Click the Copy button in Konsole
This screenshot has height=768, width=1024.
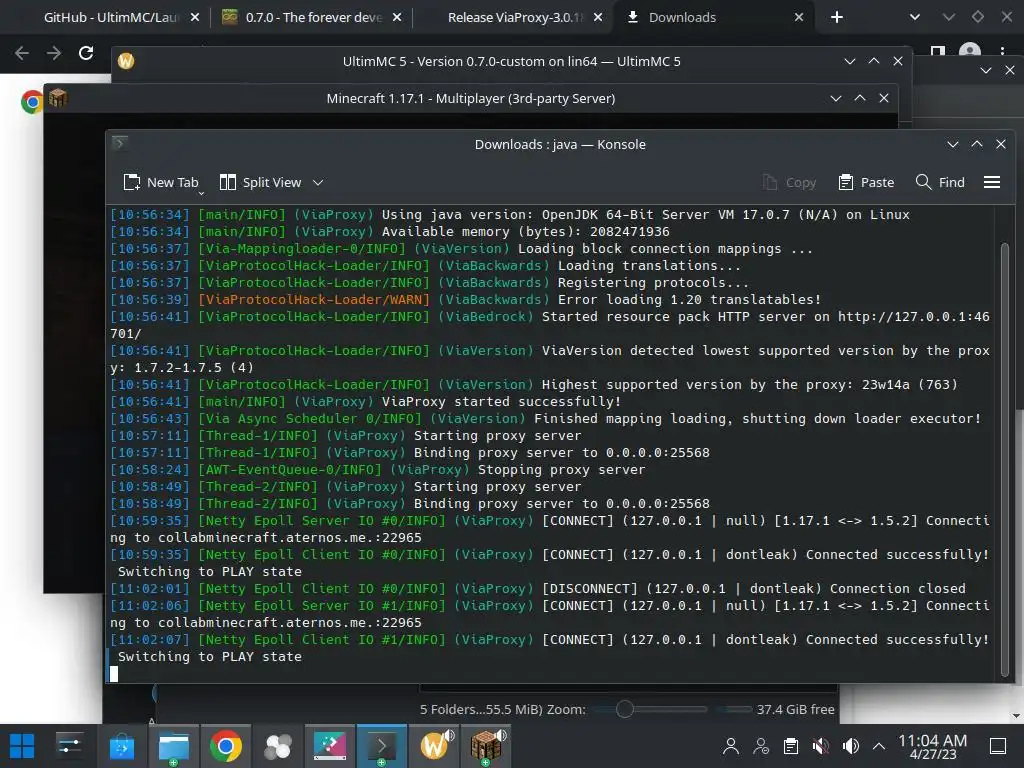[x=790, y=182]
